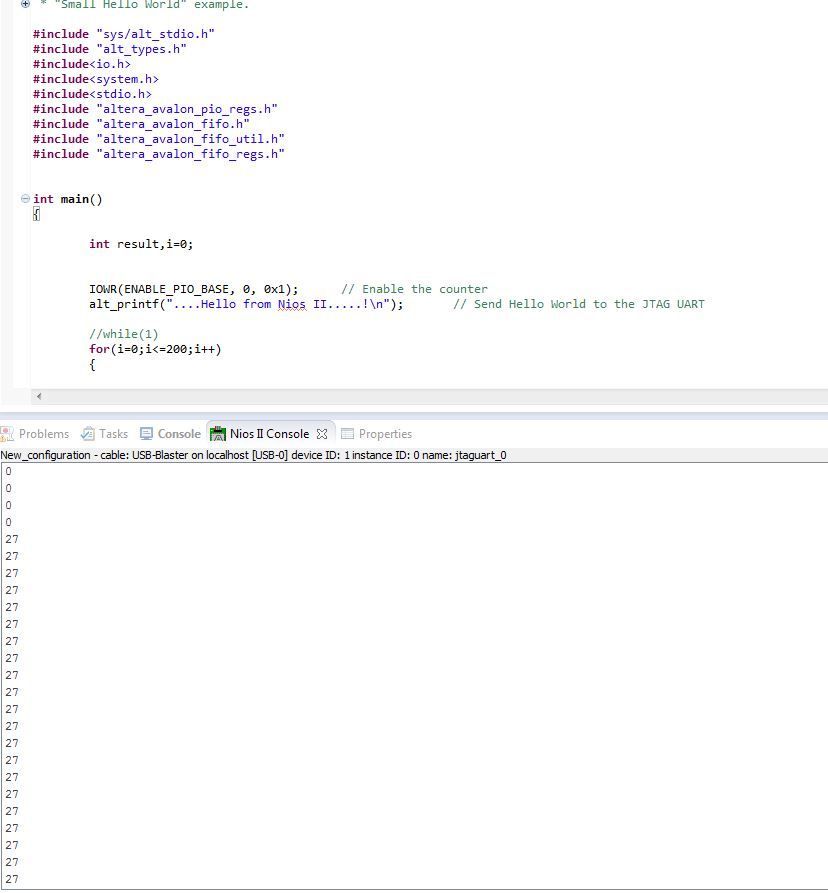
Task: Click the Send Hello World to JTAG UART comment
Action: click(579, 304)
